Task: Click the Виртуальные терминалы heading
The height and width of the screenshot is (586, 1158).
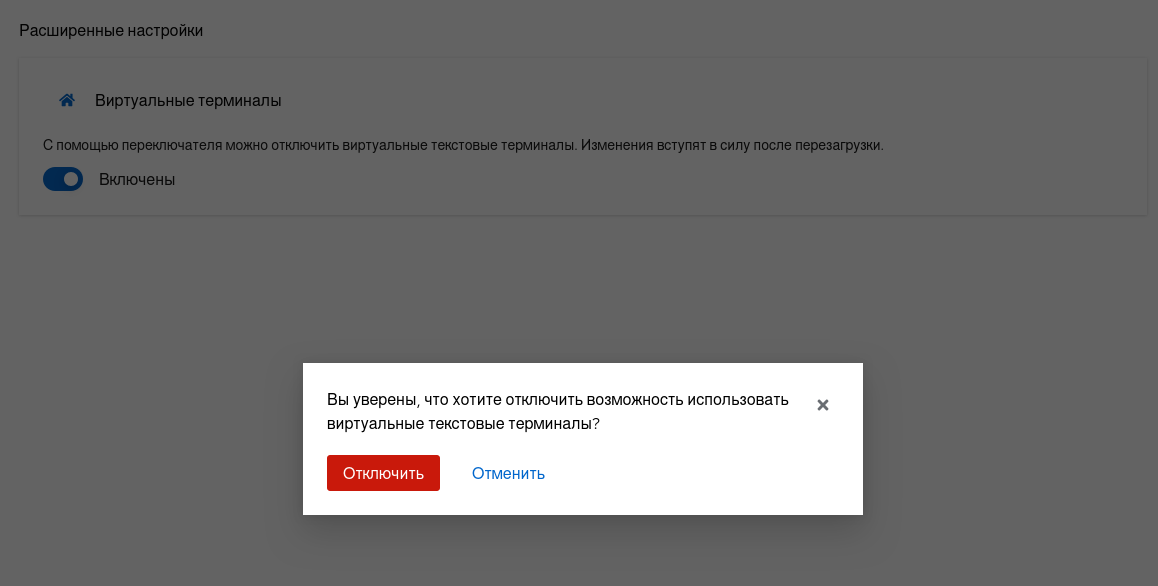Action: [x=188, y=101]
